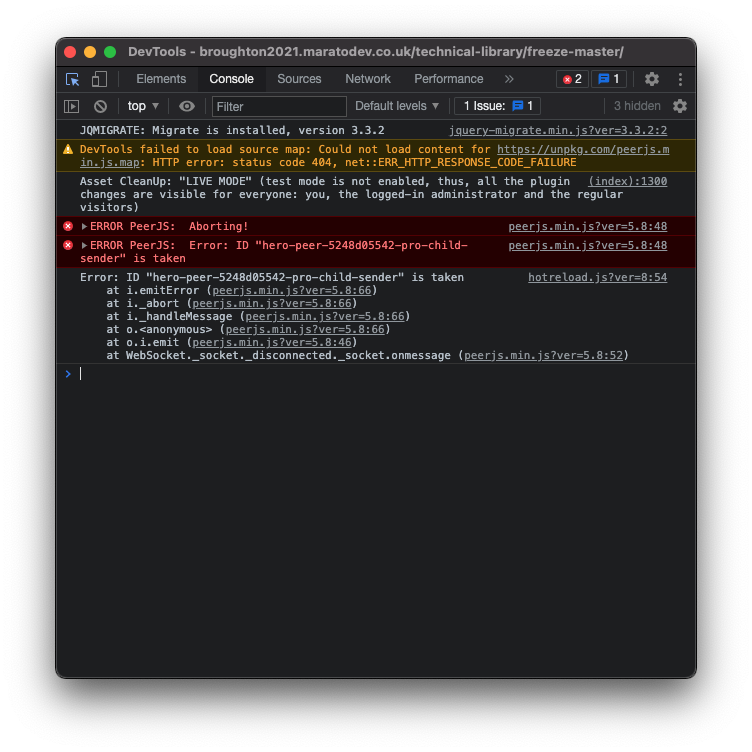Click the blue messages count badge
The height and width of the screenshot is (752, 752).
tap(608, 79)
